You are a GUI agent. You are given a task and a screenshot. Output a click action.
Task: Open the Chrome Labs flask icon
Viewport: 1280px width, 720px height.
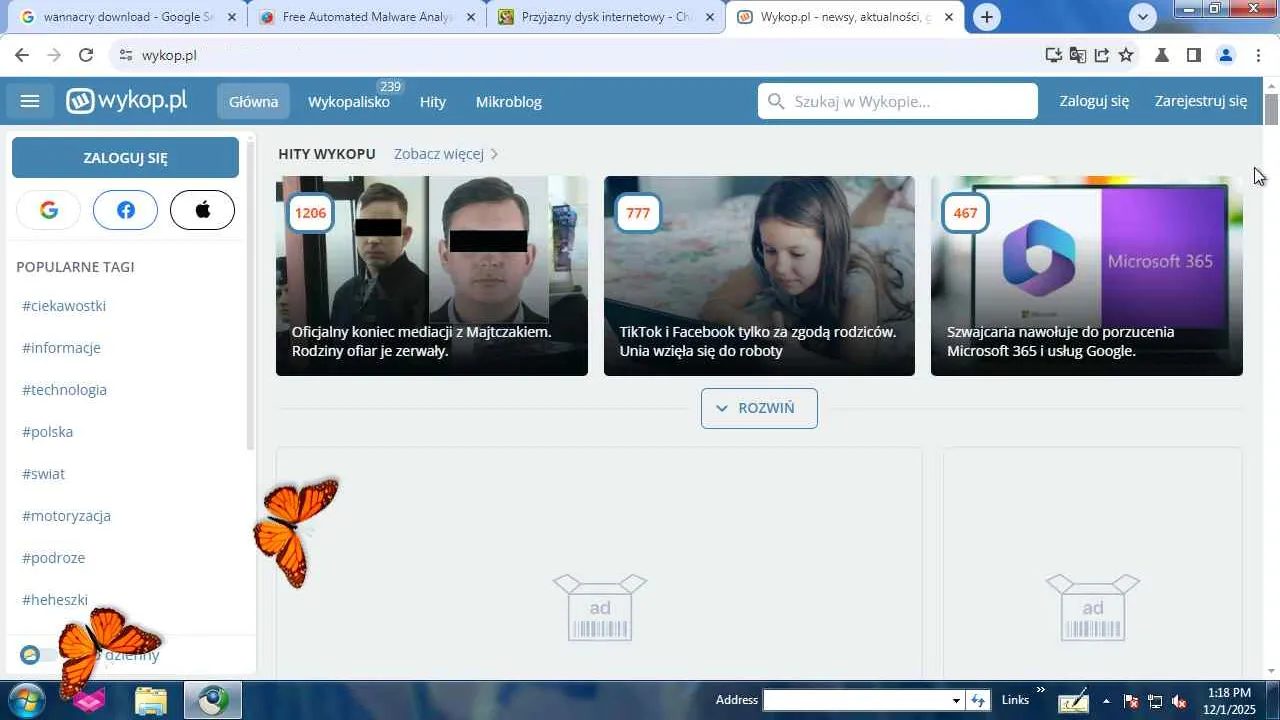tap(1162, 55)
